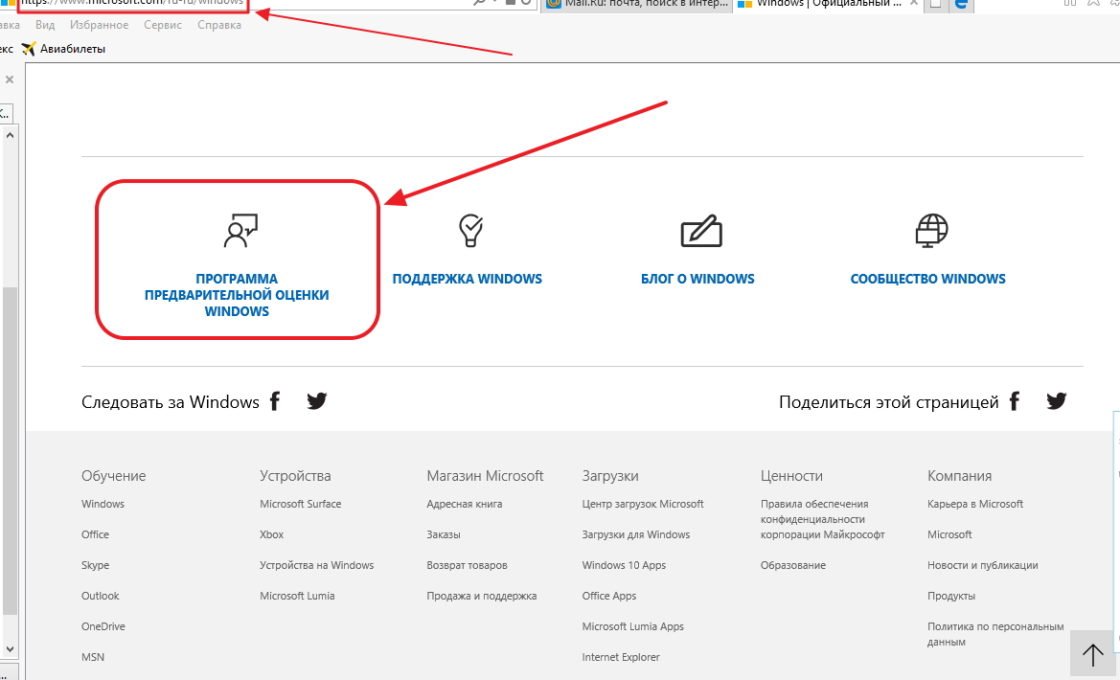Open the Сервис menu

pyautogui.click(x=163, y=25)
